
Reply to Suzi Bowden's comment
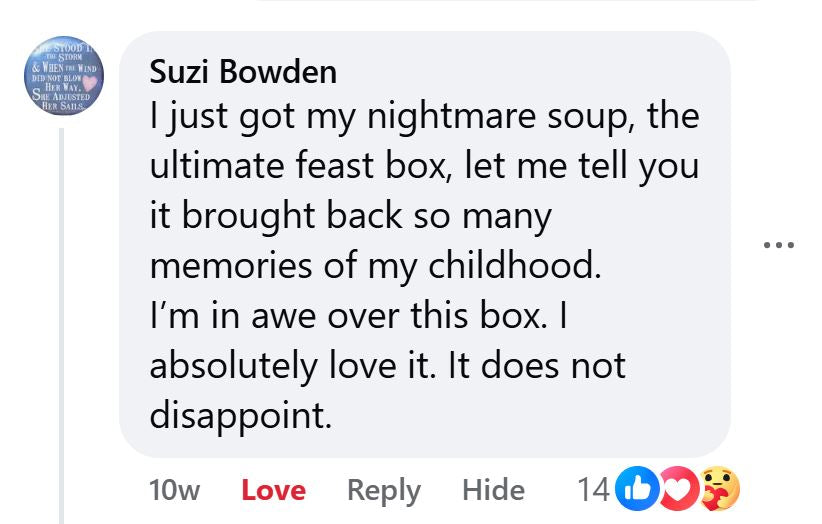[383, 490]
